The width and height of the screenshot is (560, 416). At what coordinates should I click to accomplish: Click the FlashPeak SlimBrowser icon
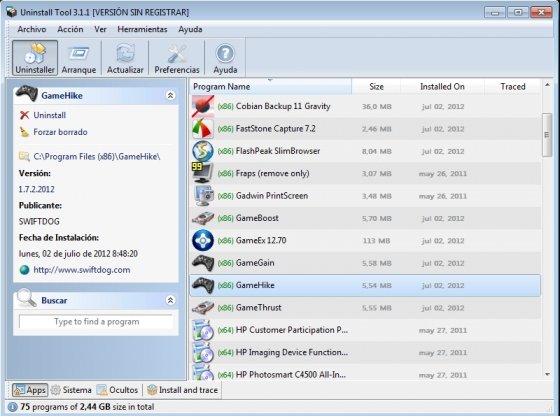(203, 151)
